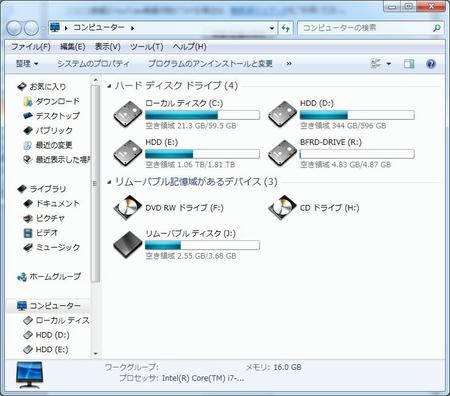Select the HDD (D:) drive icon
Screen dimensions: 450x396
tap(282, 114)
